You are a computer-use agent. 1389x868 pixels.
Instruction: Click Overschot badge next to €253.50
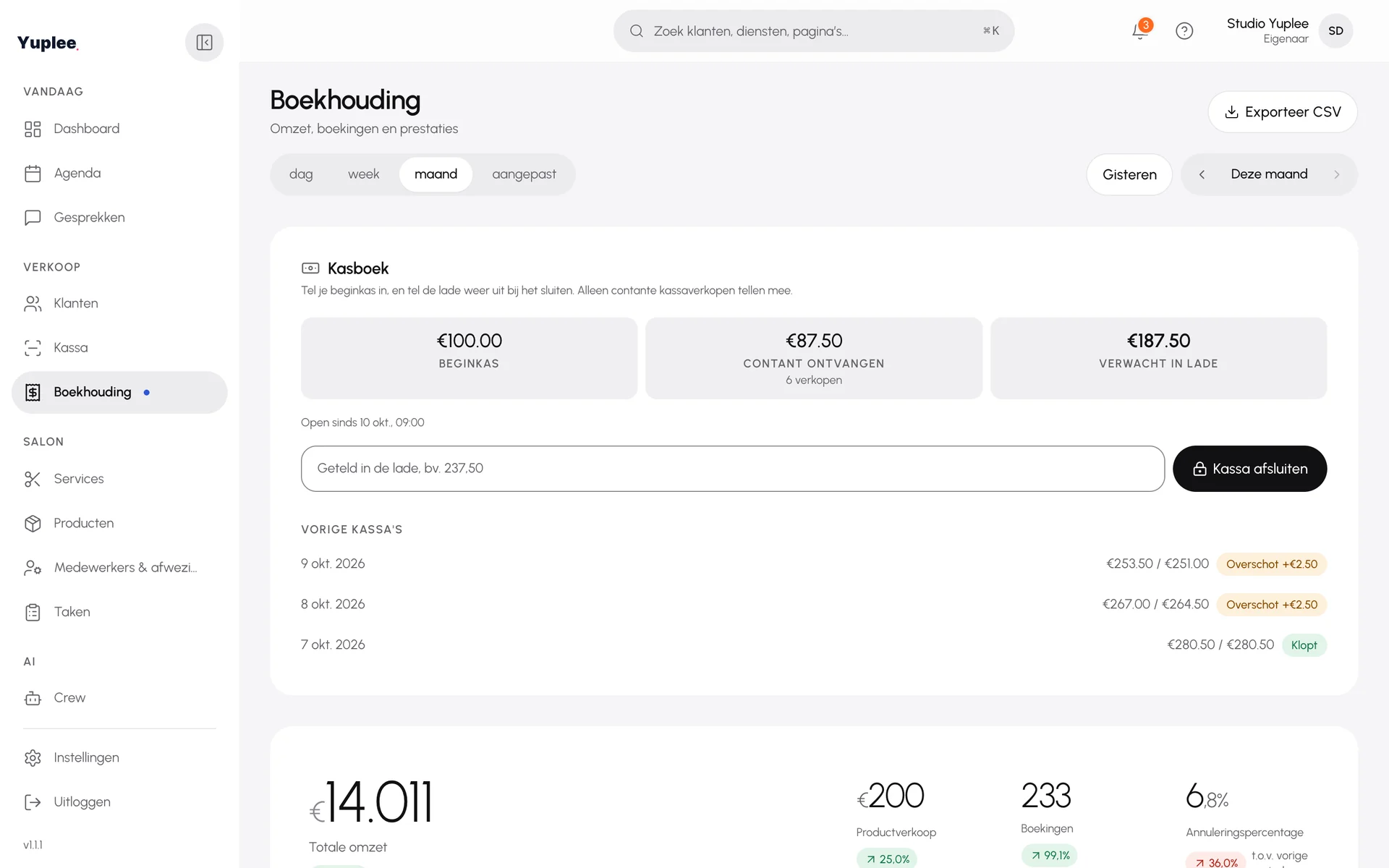point(1271,564)
